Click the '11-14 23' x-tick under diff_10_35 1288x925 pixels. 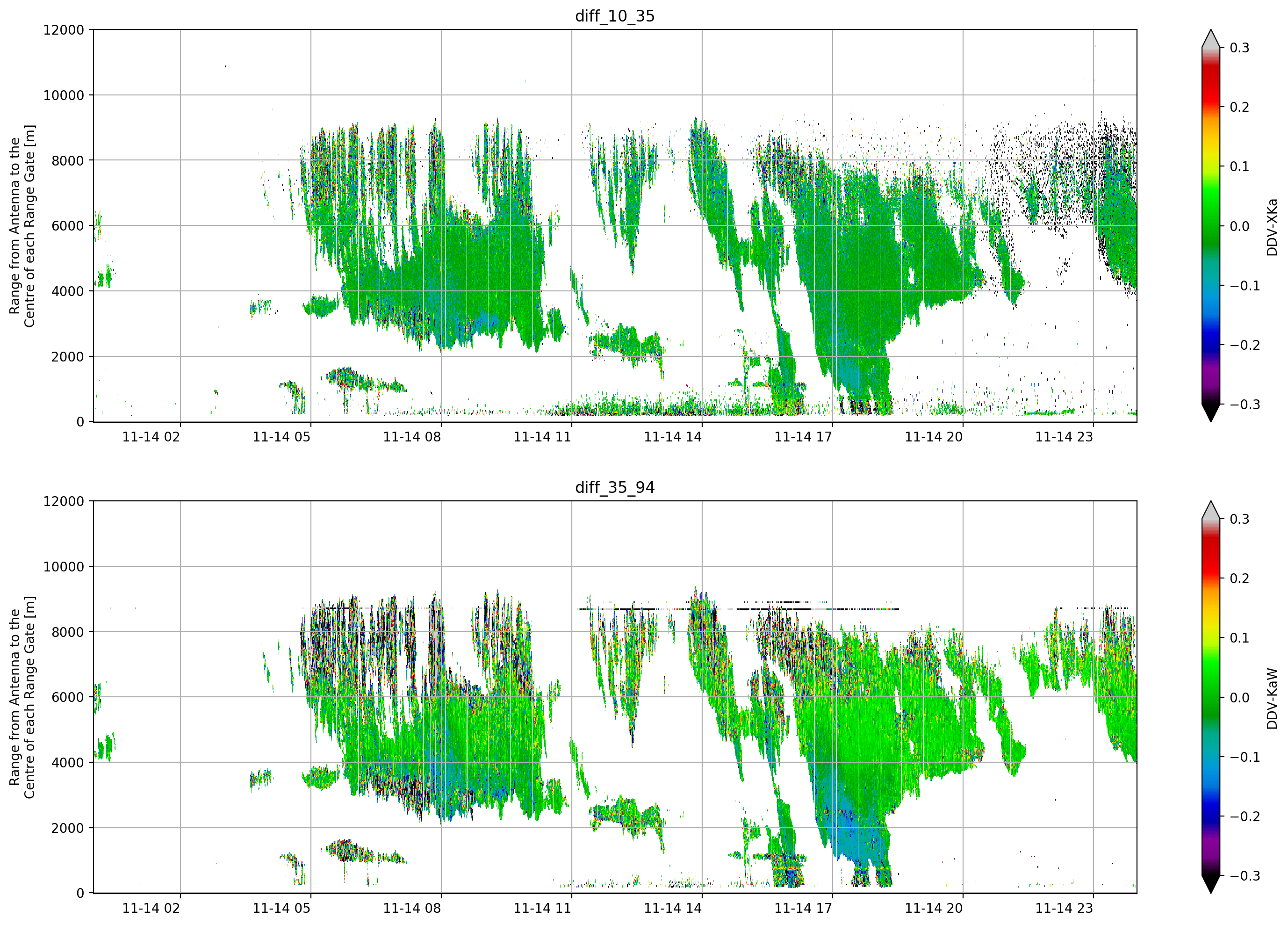tap(1064, 437)
